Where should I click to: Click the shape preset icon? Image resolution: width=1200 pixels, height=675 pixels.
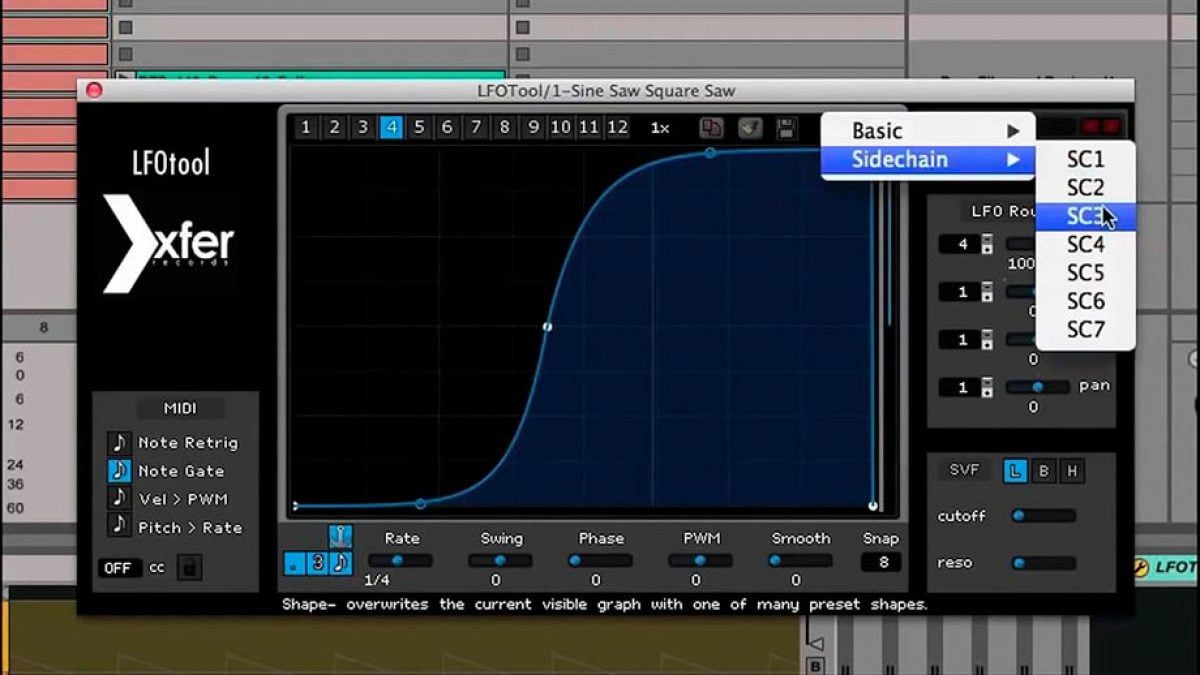(750, 128)
